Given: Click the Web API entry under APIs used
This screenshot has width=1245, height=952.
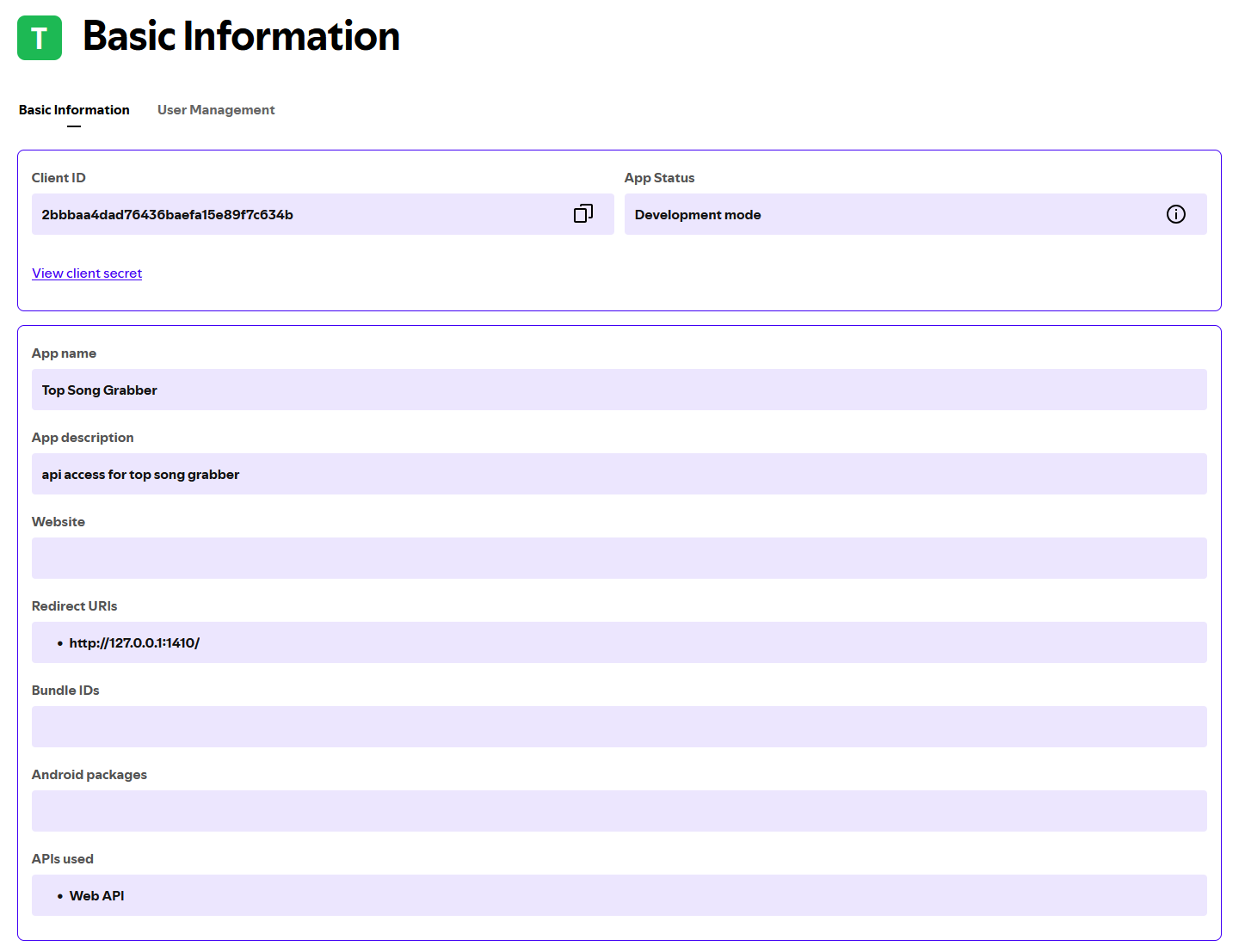Looking at the screenshot, I should 96,895.
